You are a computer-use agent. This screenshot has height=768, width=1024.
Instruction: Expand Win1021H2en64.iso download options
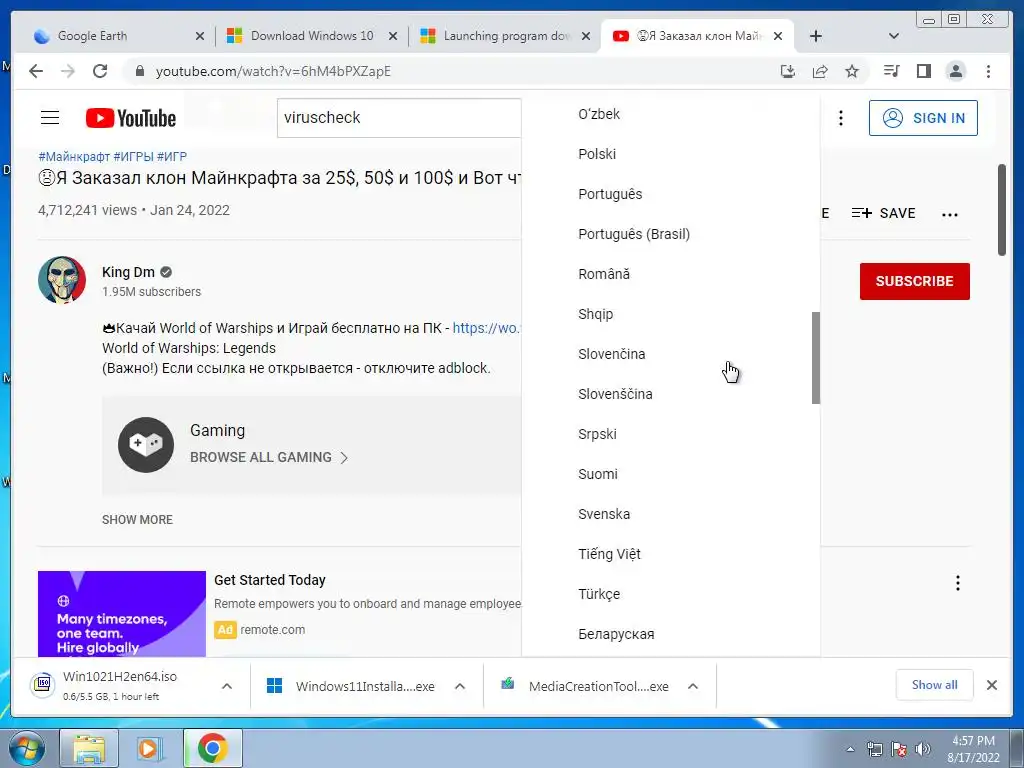[x=227, y=686]
